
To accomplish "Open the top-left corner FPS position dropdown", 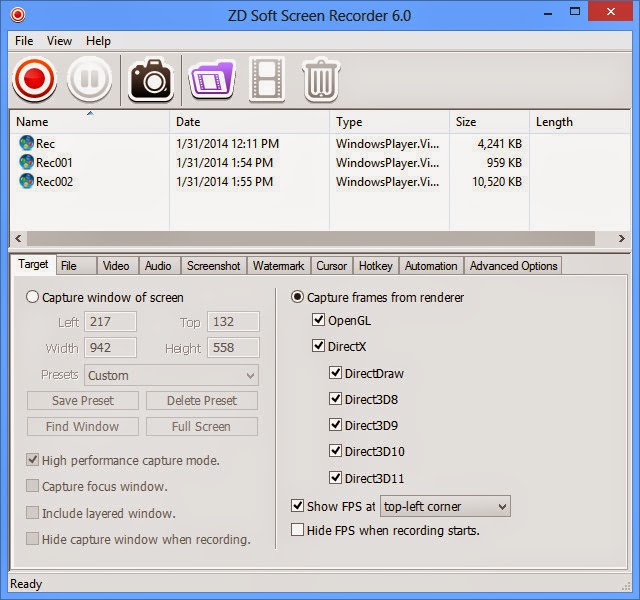I will tap(445, 507).
